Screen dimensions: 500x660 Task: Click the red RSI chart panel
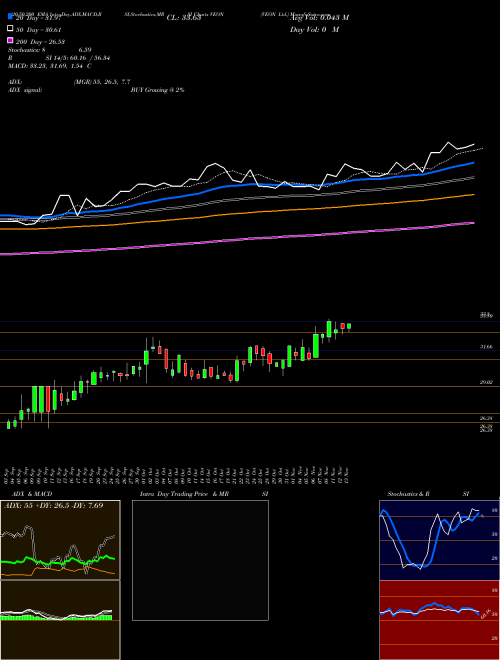439,620
